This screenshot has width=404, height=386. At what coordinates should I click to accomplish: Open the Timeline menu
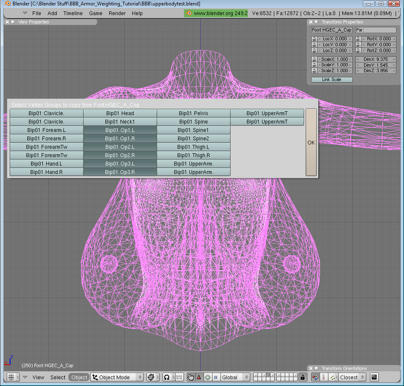[x=73, y=13]
